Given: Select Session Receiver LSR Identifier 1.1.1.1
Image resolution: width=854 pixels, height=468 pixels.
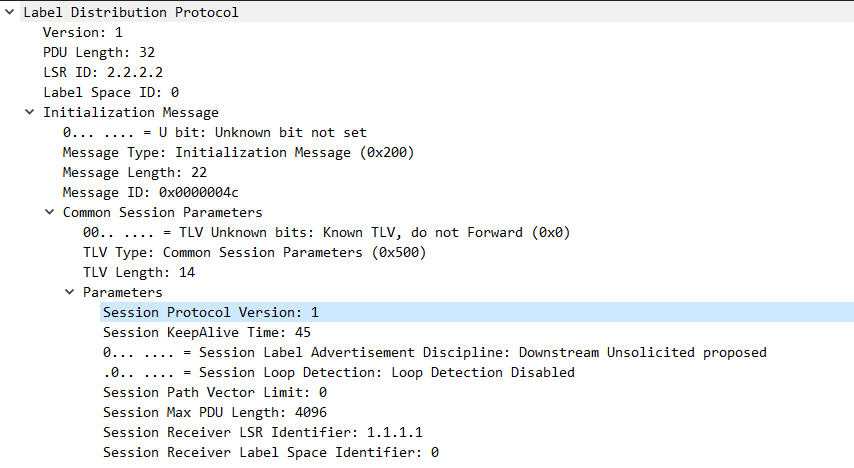Looking at the screenshot, I should click(x=263, y=432).
